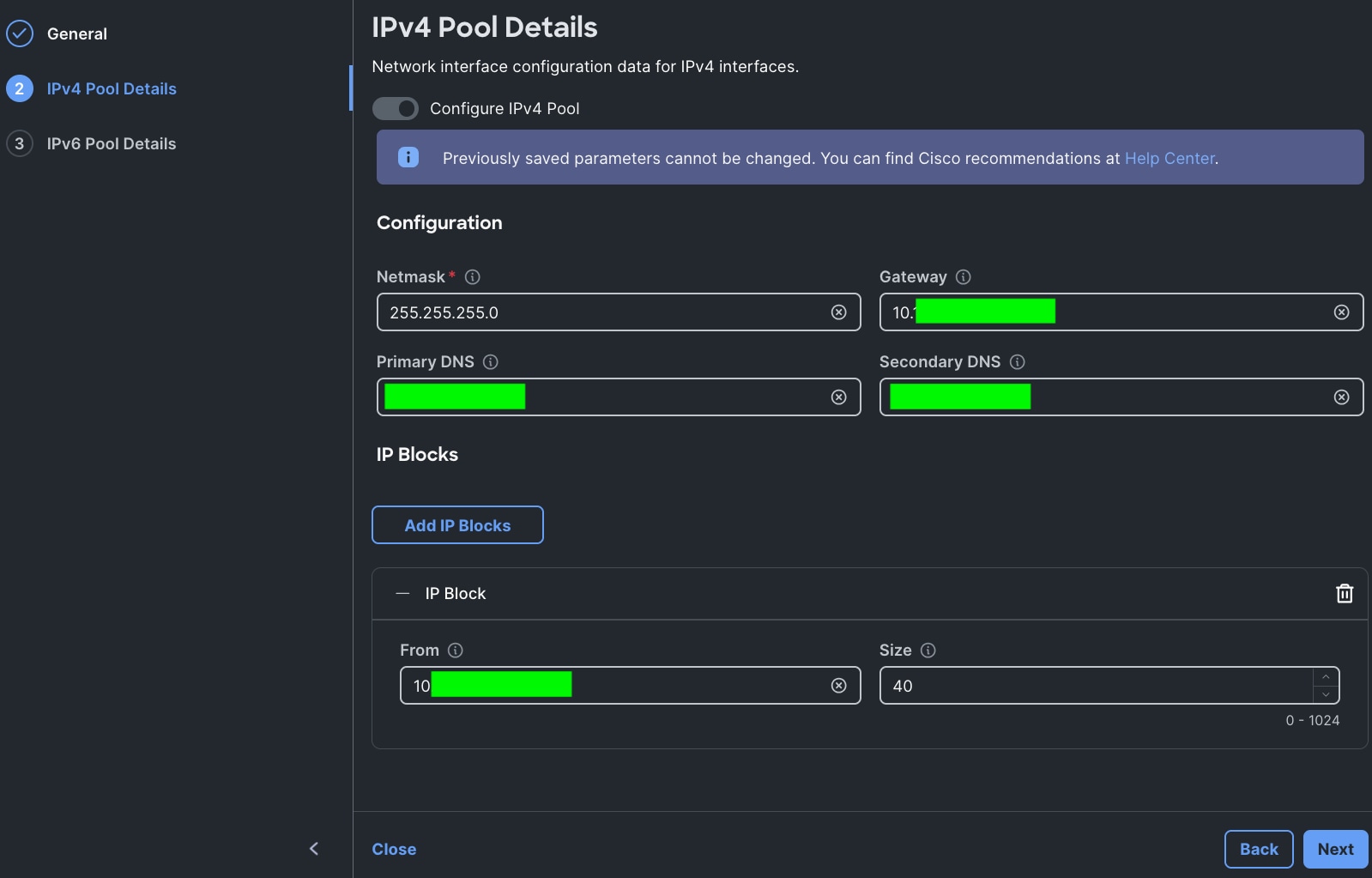Viewport: 1372px width, 878px height.
Task: Clear the Secondary DNS field
Action: [x=1342, y=397]
